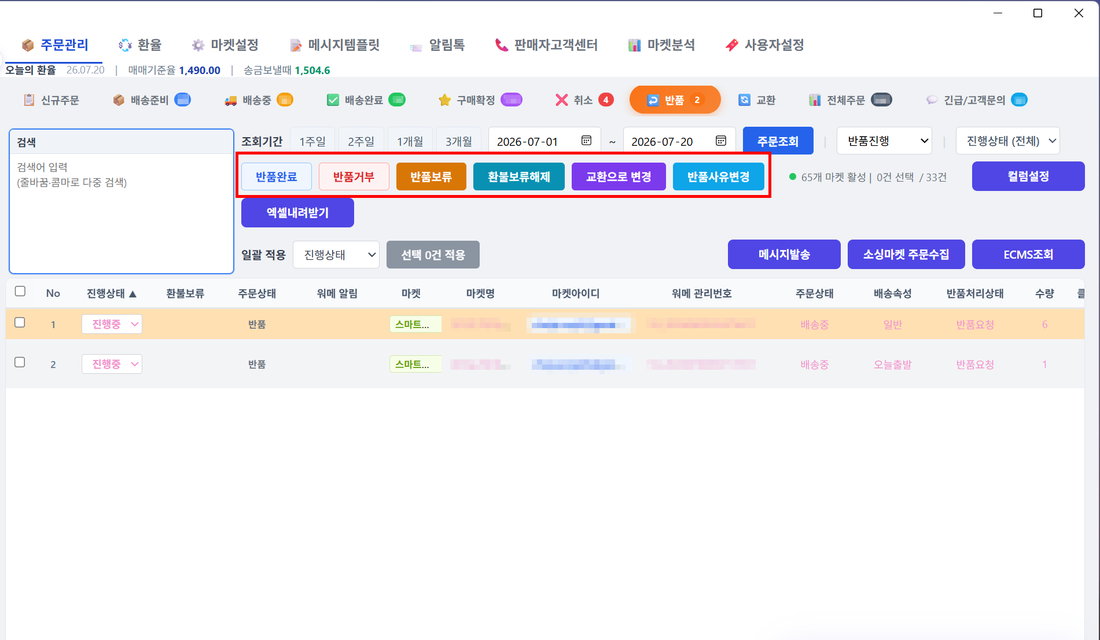Click the 반품거부 button
1100x640 pixels.
pos(354,176)
